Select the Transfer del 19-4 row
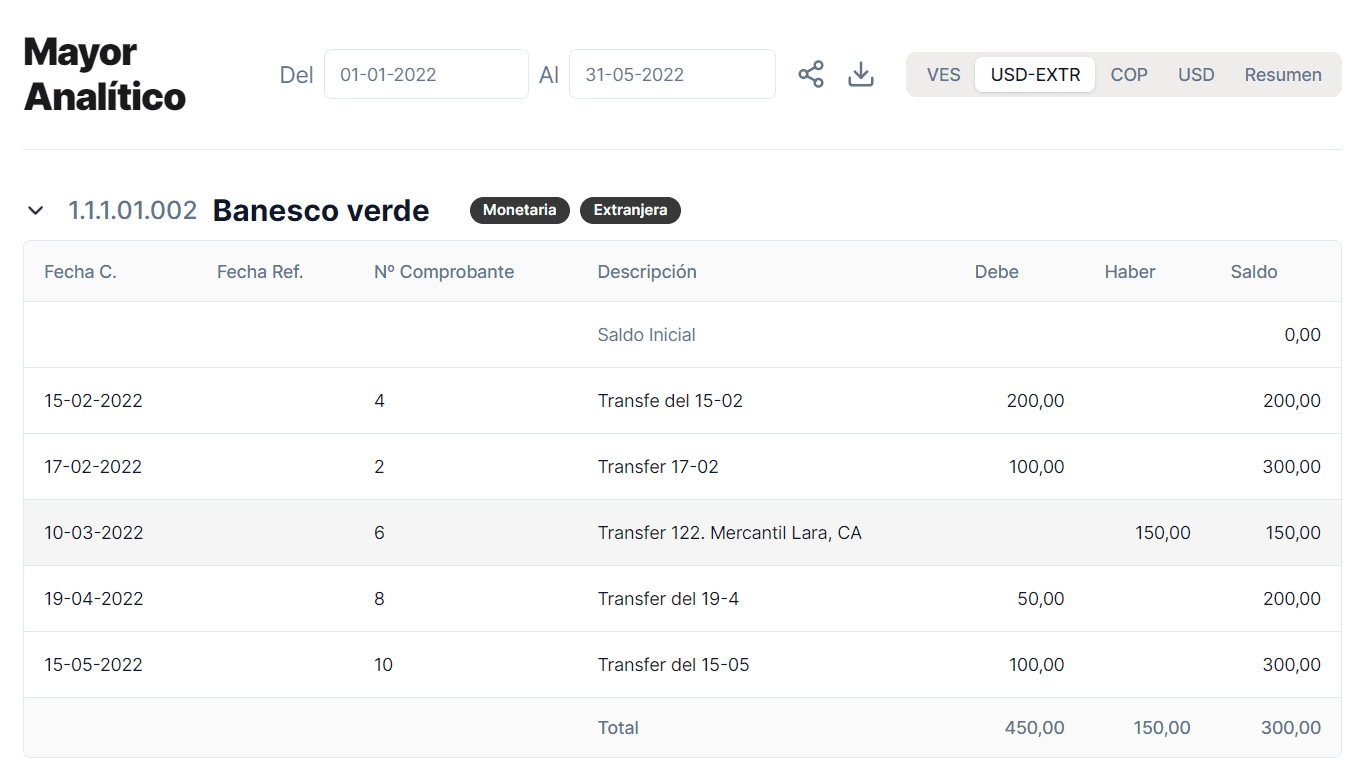Screen dimensions: 1355x778 pyautogui.click(x=668, y=599)
